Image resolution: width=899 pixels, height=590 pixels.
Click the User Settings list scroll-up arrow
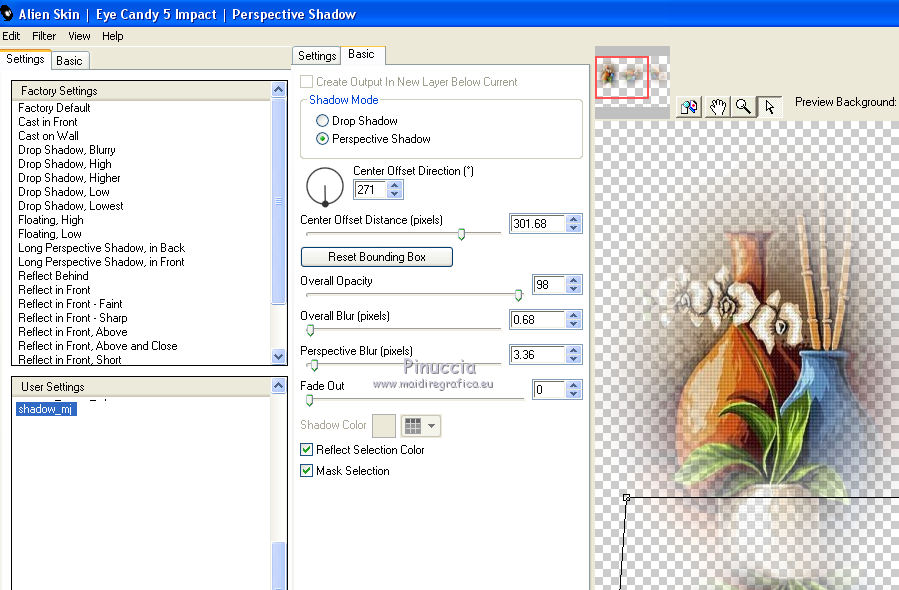(279, 385)
